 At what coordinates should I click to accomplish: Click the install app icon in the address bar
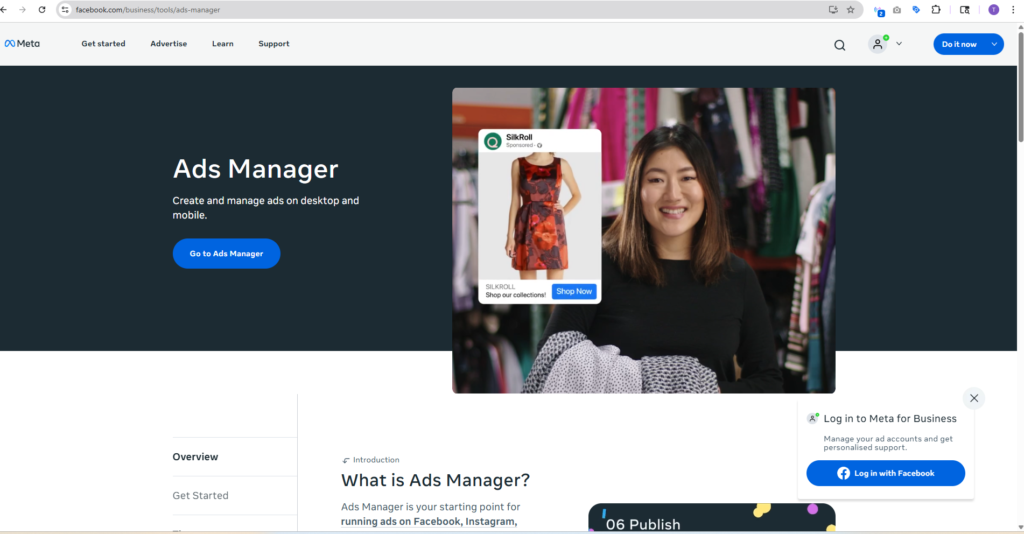tap(833, 10)
